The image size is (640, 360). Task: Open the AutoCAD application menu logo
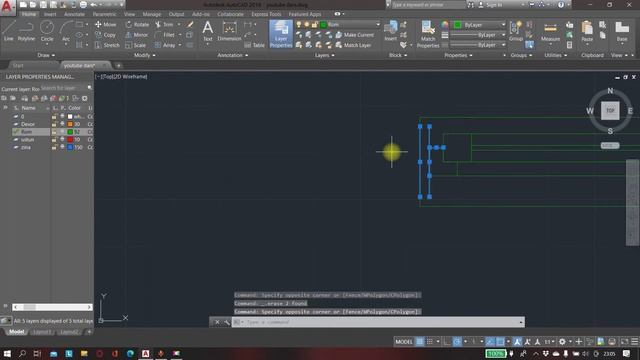pos(7,7)
